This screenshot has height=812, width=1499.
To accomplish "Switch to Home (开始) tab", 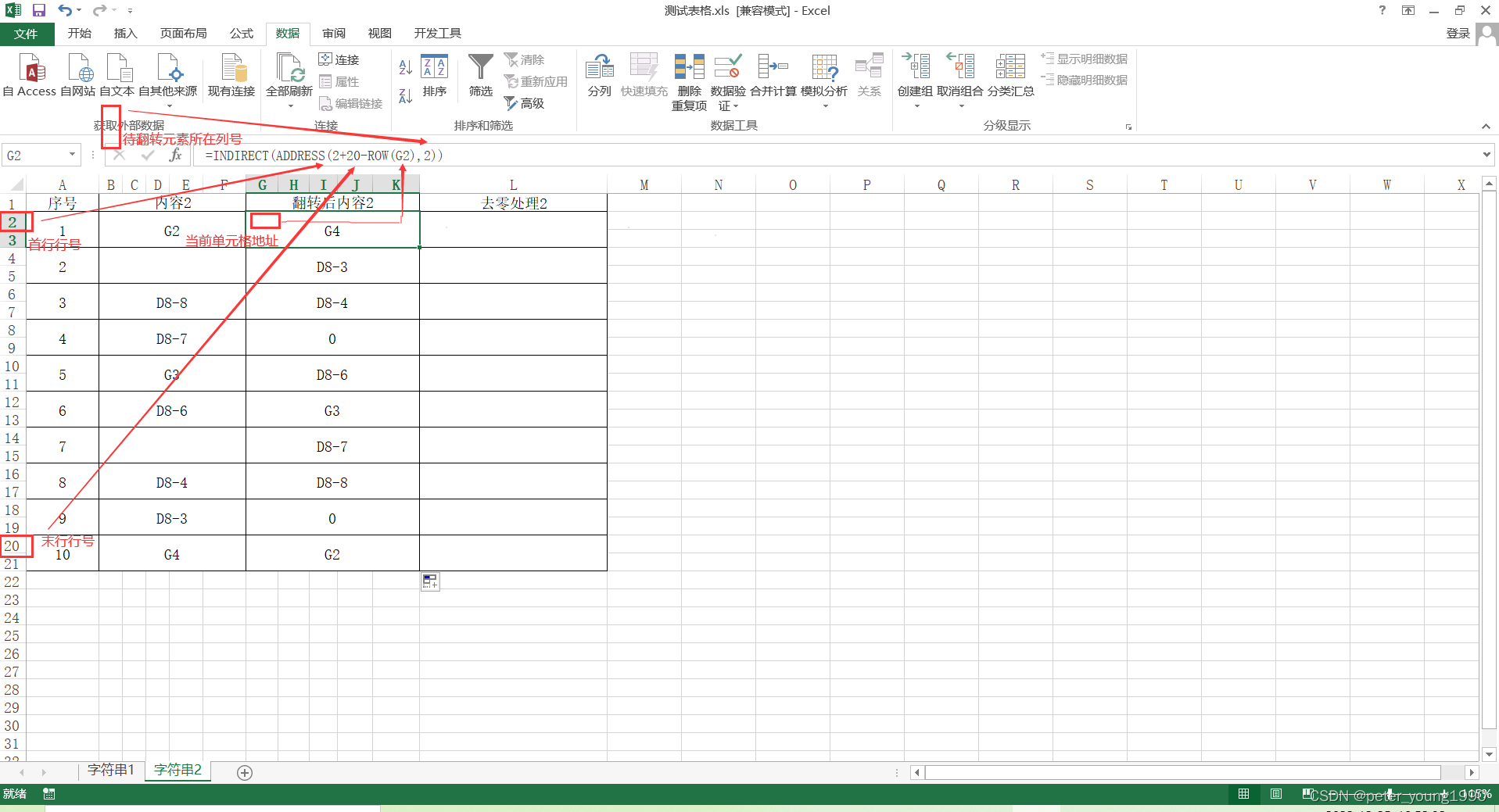I will pos(79,34).
